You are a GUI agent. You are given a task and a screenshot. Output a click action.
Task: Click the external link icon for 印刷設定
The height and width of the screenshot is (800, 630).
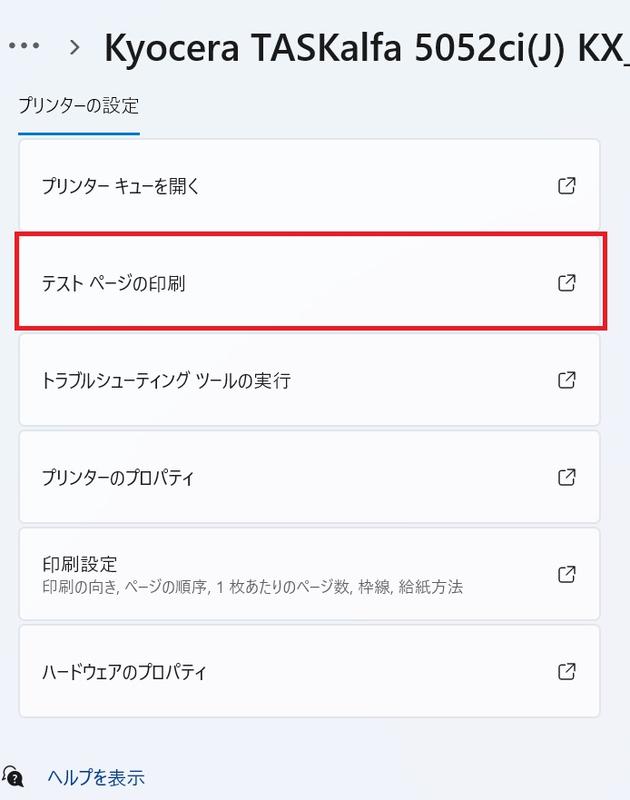566,574
